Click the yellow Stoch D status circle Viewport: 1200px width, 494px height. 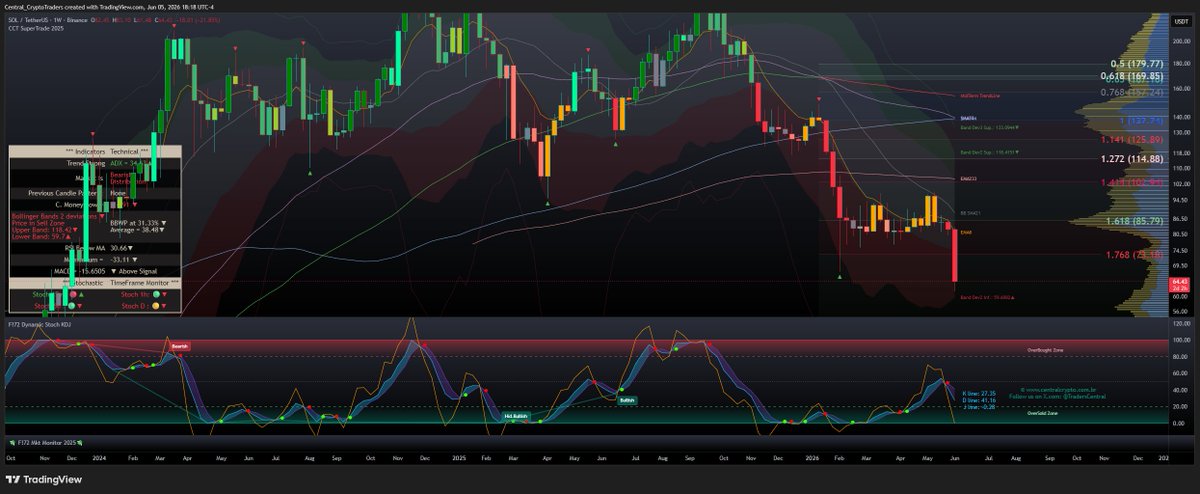(156, 306)
